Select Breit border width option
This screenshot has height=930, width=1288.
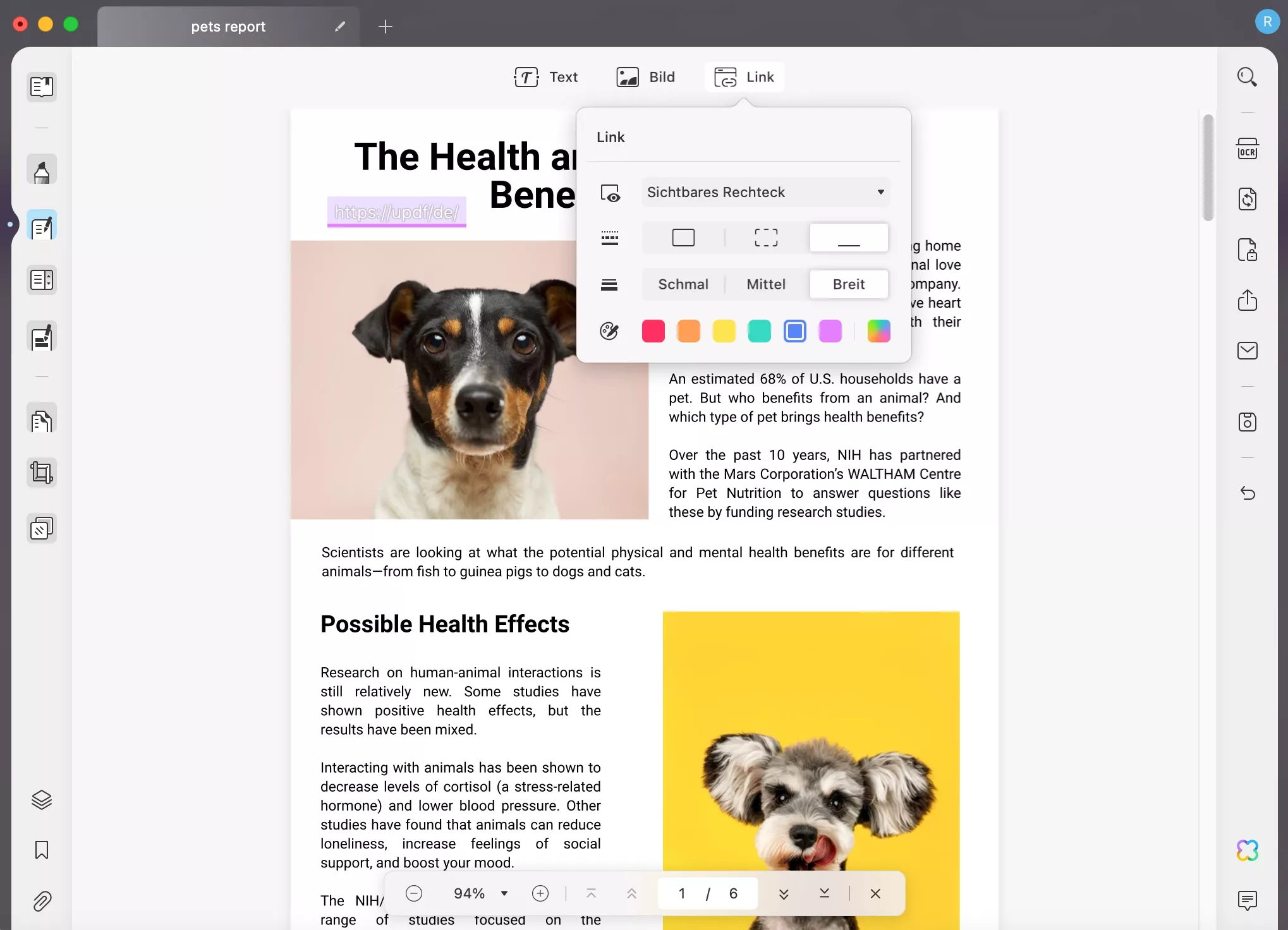tap(849, 284)
